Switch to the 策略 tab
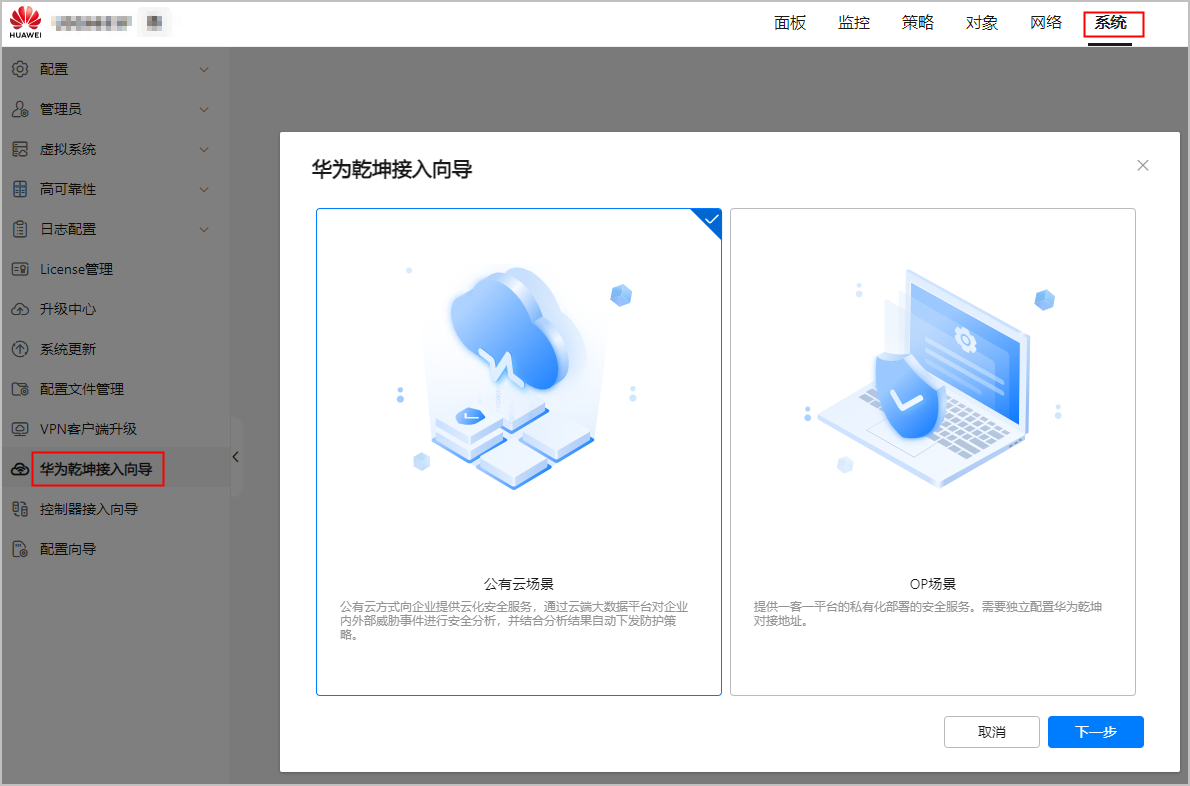1190x786 pixels. [x=918, y=23]
